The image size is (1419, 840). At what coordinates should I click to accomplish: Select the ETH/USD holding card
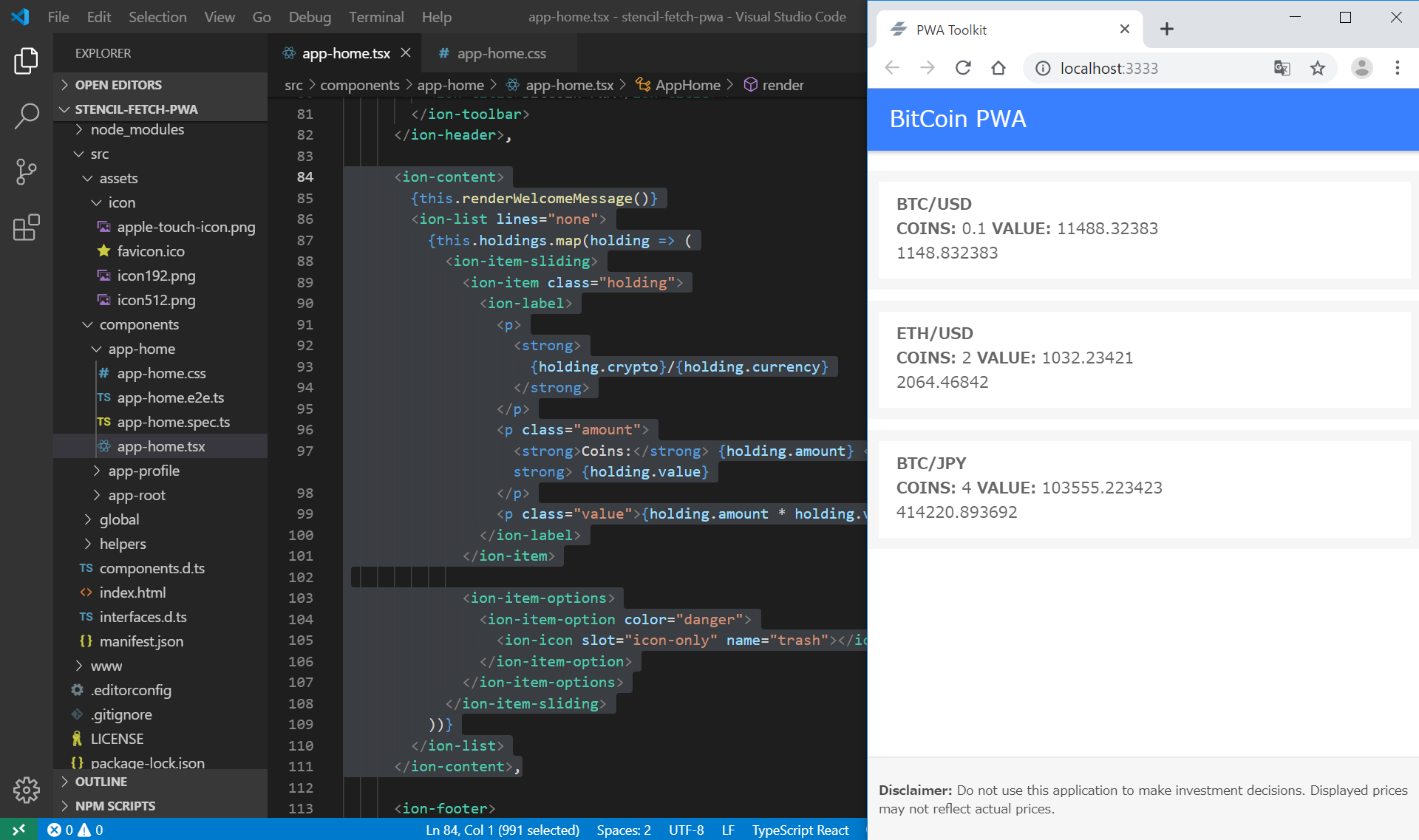click(1144, 358)
